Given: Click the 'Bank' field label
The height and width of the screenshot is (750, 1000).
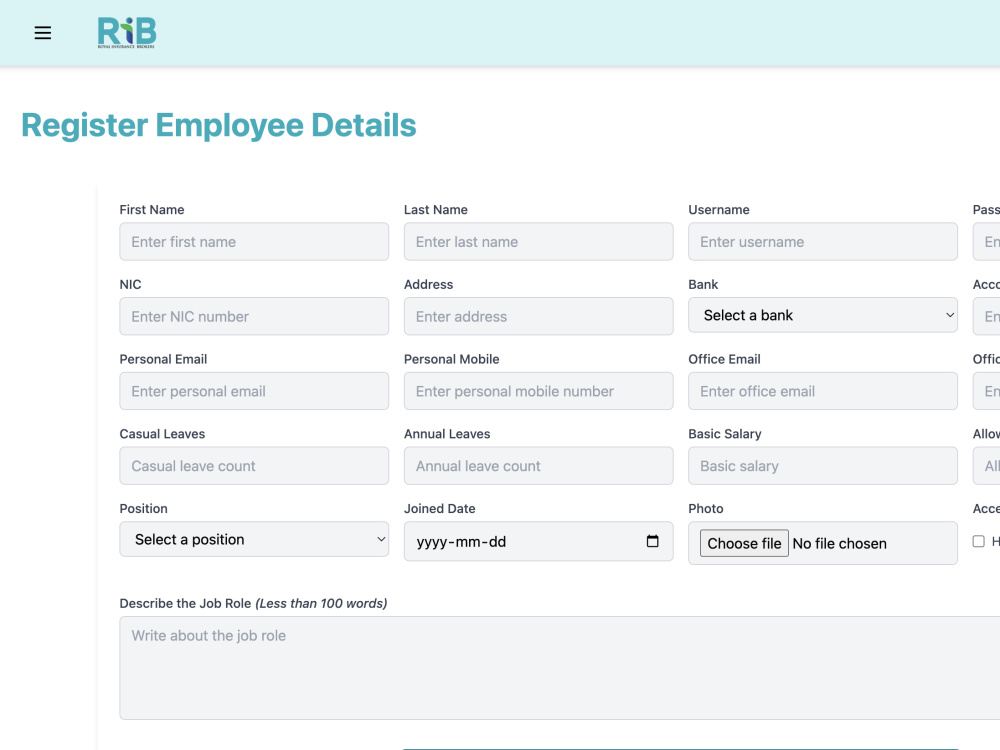Looking at the screenshot, I should (703, 284).
